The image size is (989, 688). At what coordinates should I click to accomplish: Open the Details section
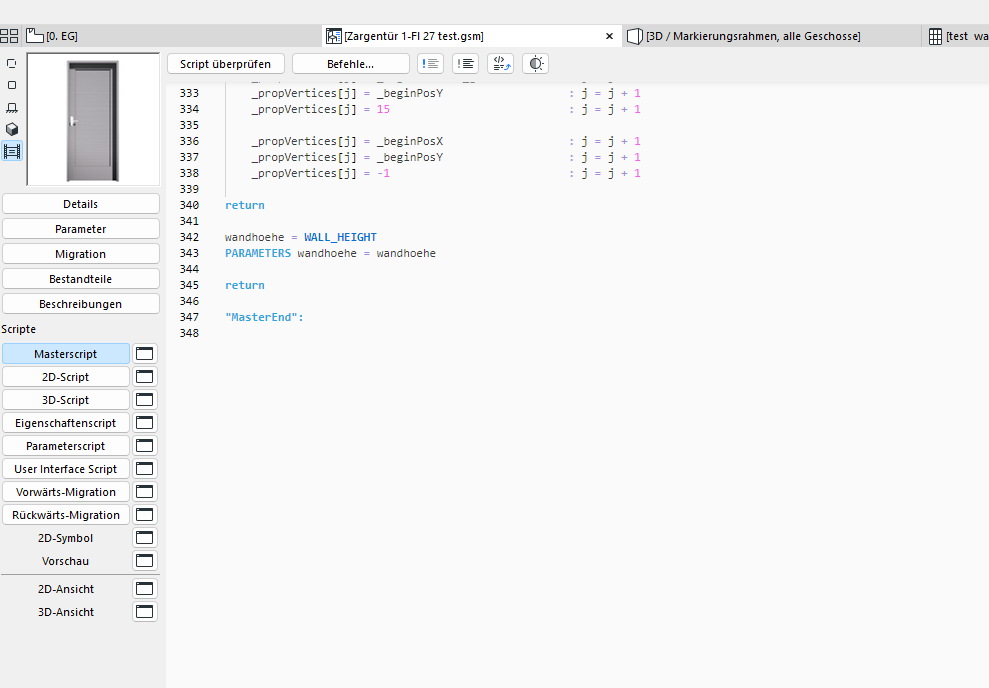pyautogui.click(x=81, y=204)
